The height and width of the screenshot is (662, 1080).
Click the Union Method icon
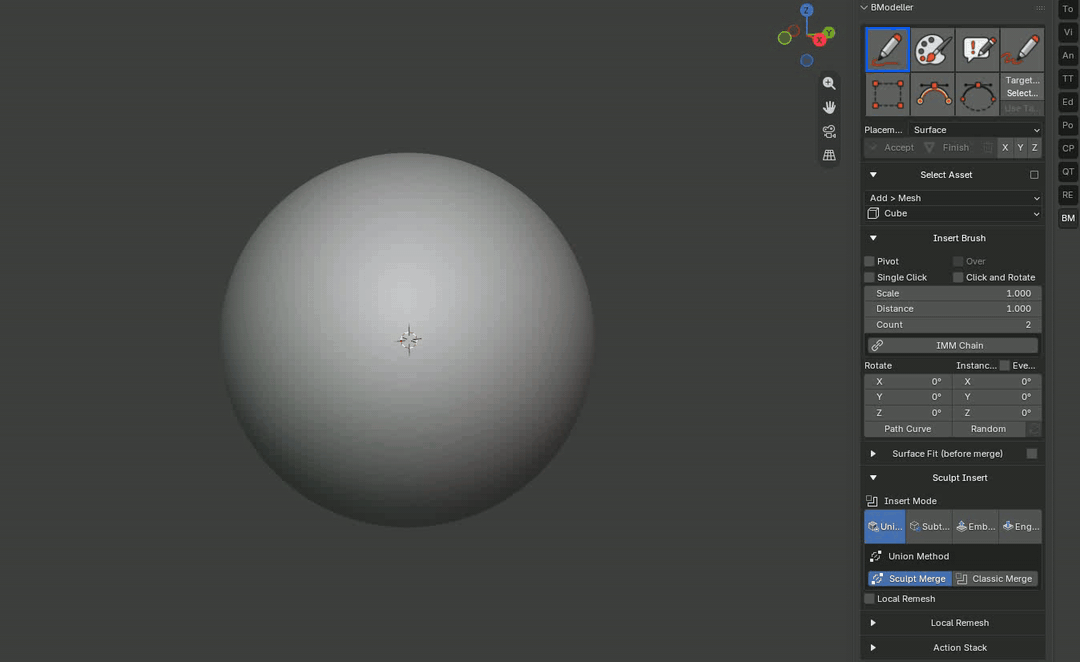[x=875, y=556]
